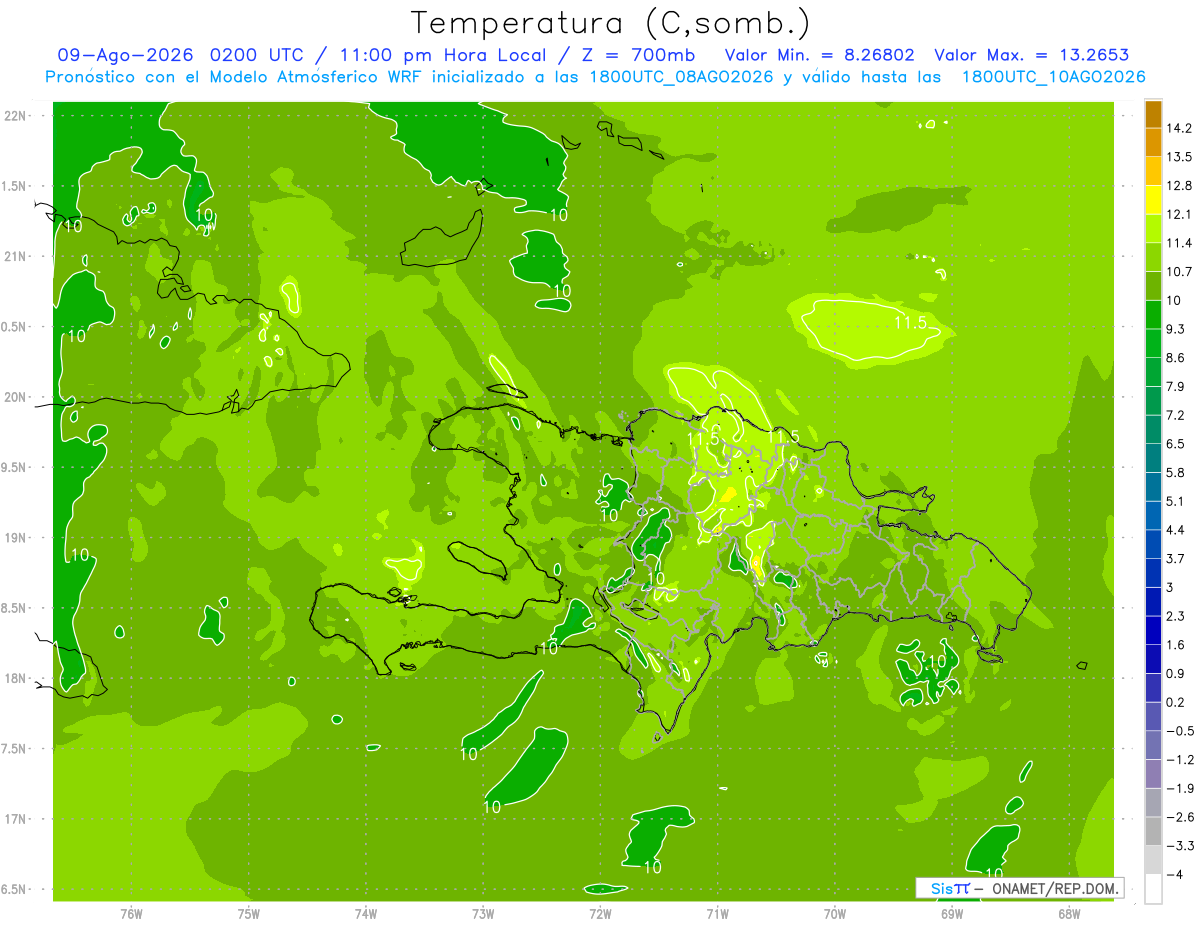The width and height of the screenshot is (1200, 927).
Task: Click the "-3.3" color scale label
Action: coord(1180,845)
